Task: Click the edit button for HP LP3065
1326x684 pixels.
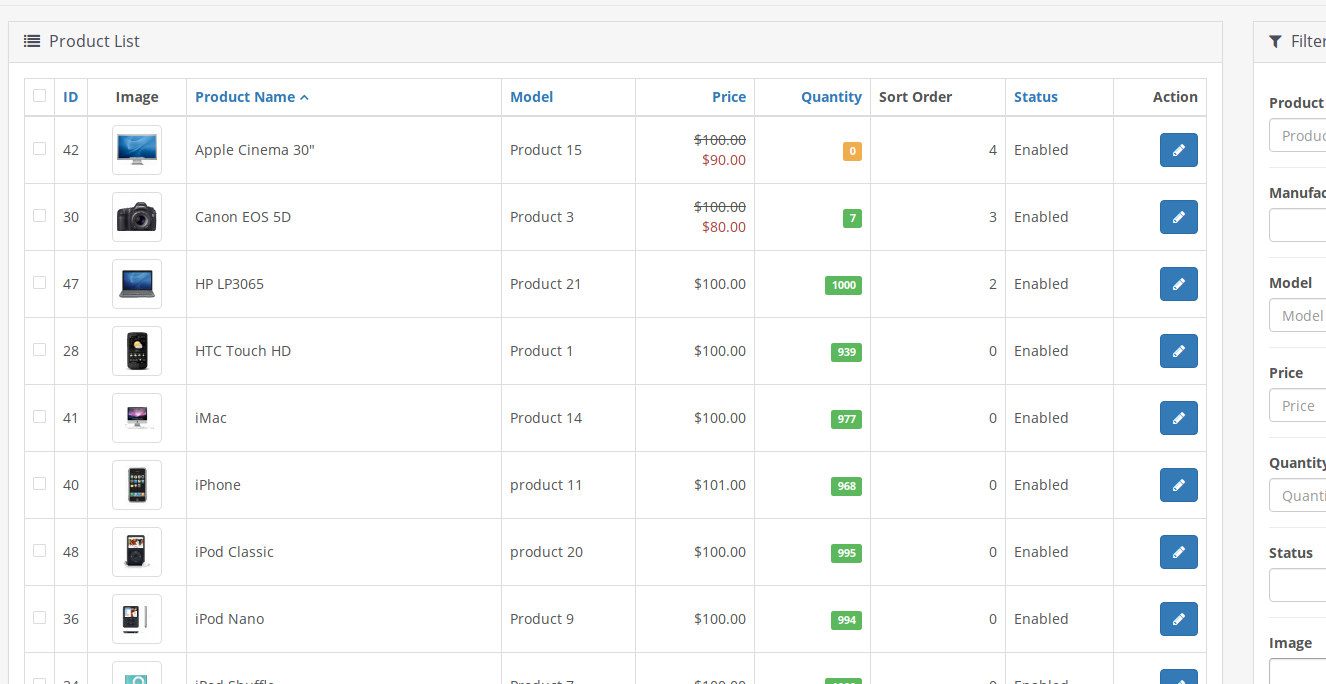Action: tap(1178, 284)
